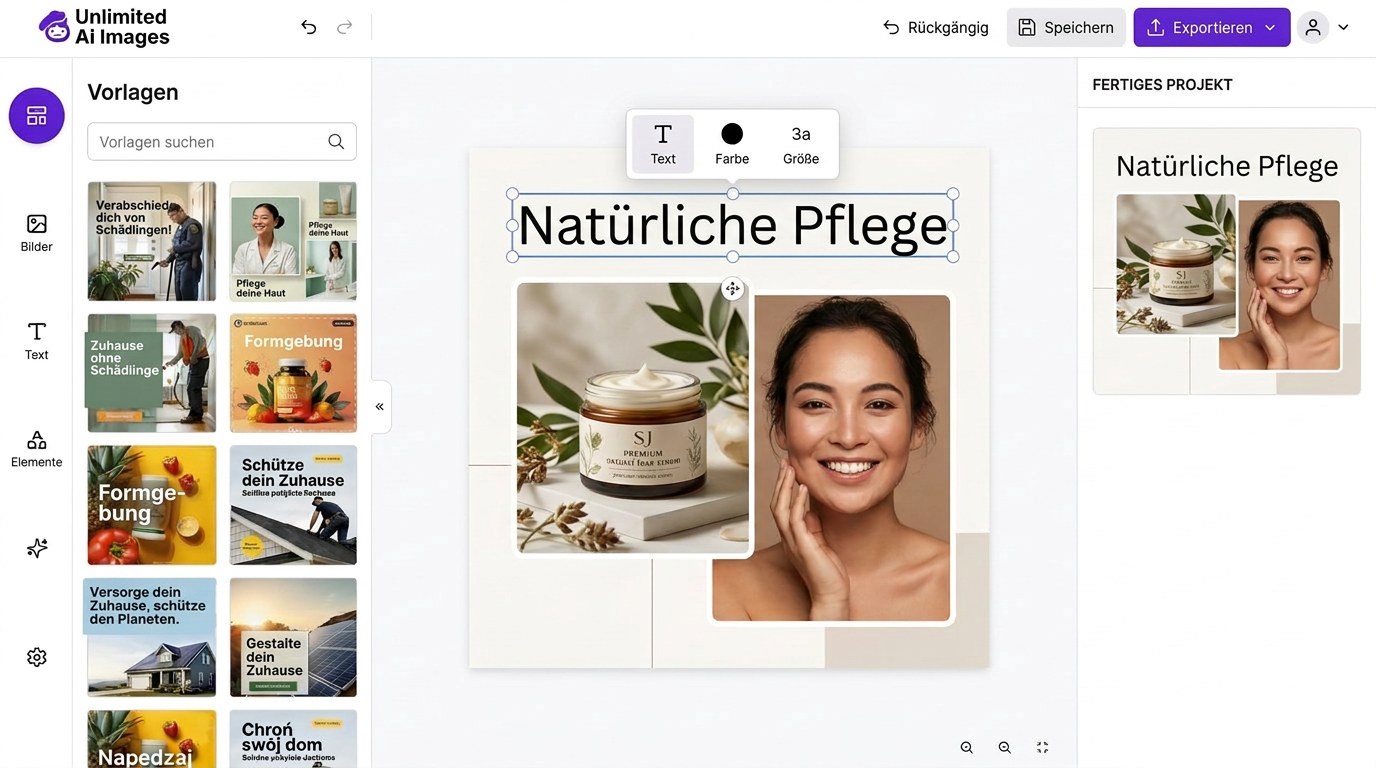
Task: Pick the Gestalte dein Zuhause solar template
Action: [x=293, y=637]
